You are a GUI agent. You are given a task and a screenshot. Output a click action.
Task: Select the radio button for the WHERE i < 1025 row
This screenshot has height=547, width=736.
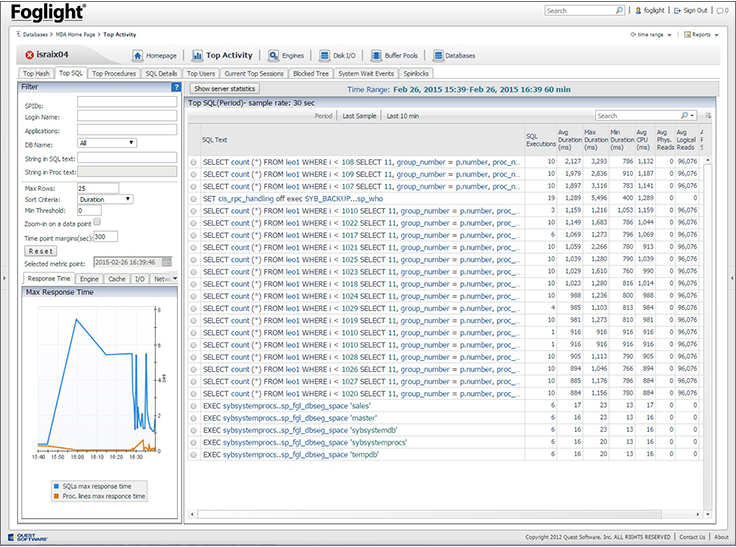point(193,260)
